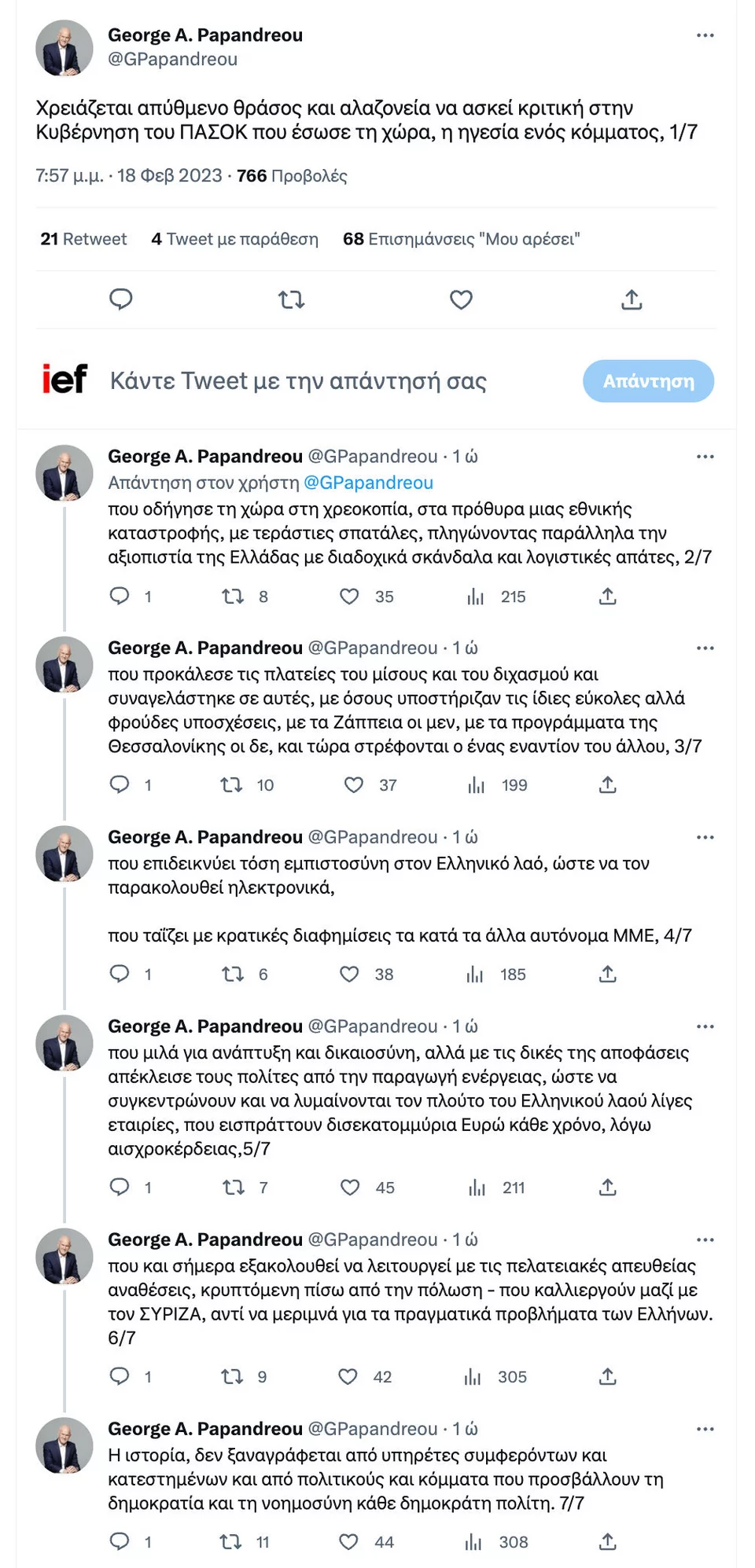The image size is (755, 1568).
Task: Open more options on the 4/7 tweet
Action: [x=705, y=837]
